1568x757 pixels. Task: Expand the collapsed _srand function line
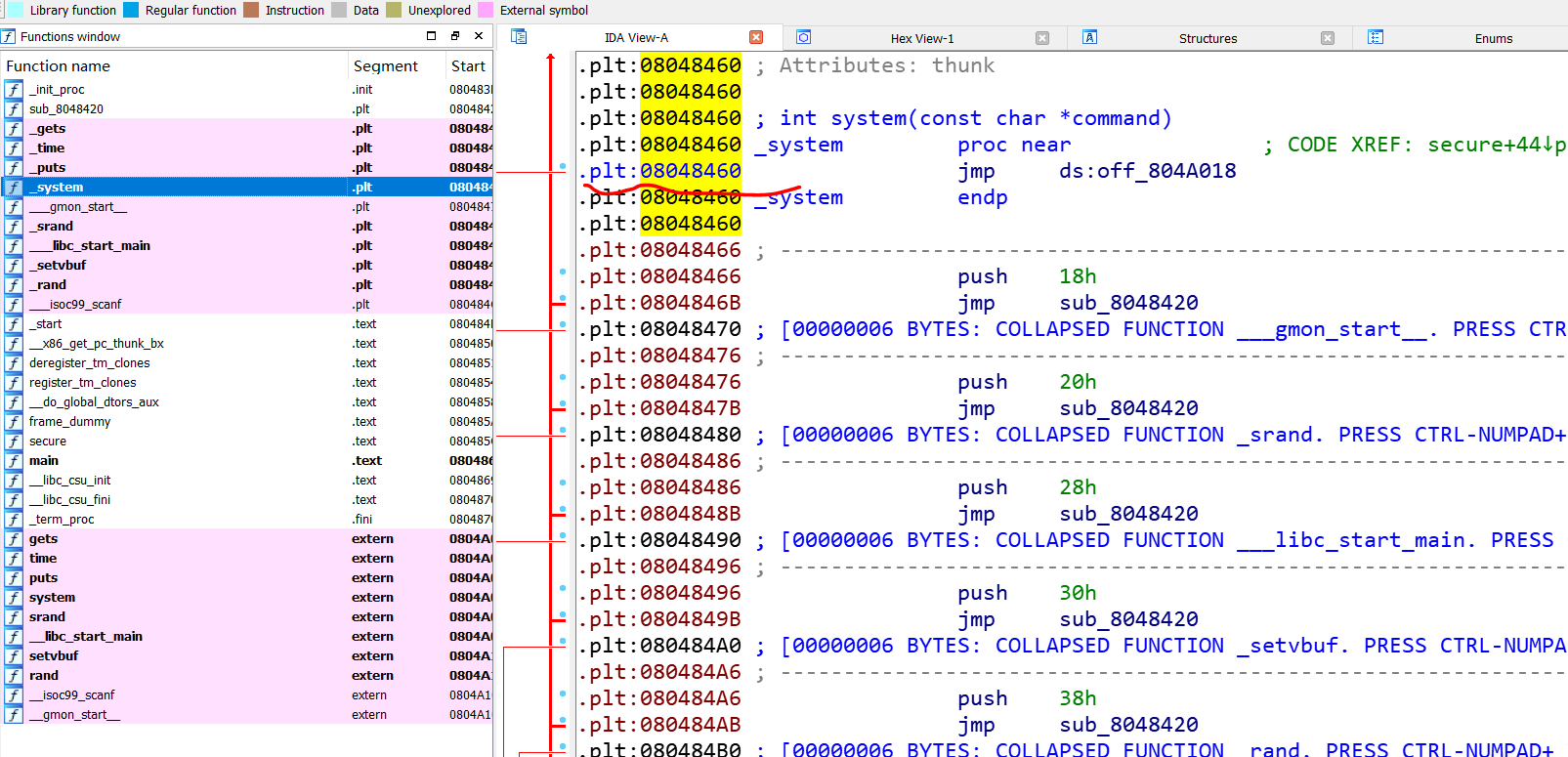tap(1279, 435)
